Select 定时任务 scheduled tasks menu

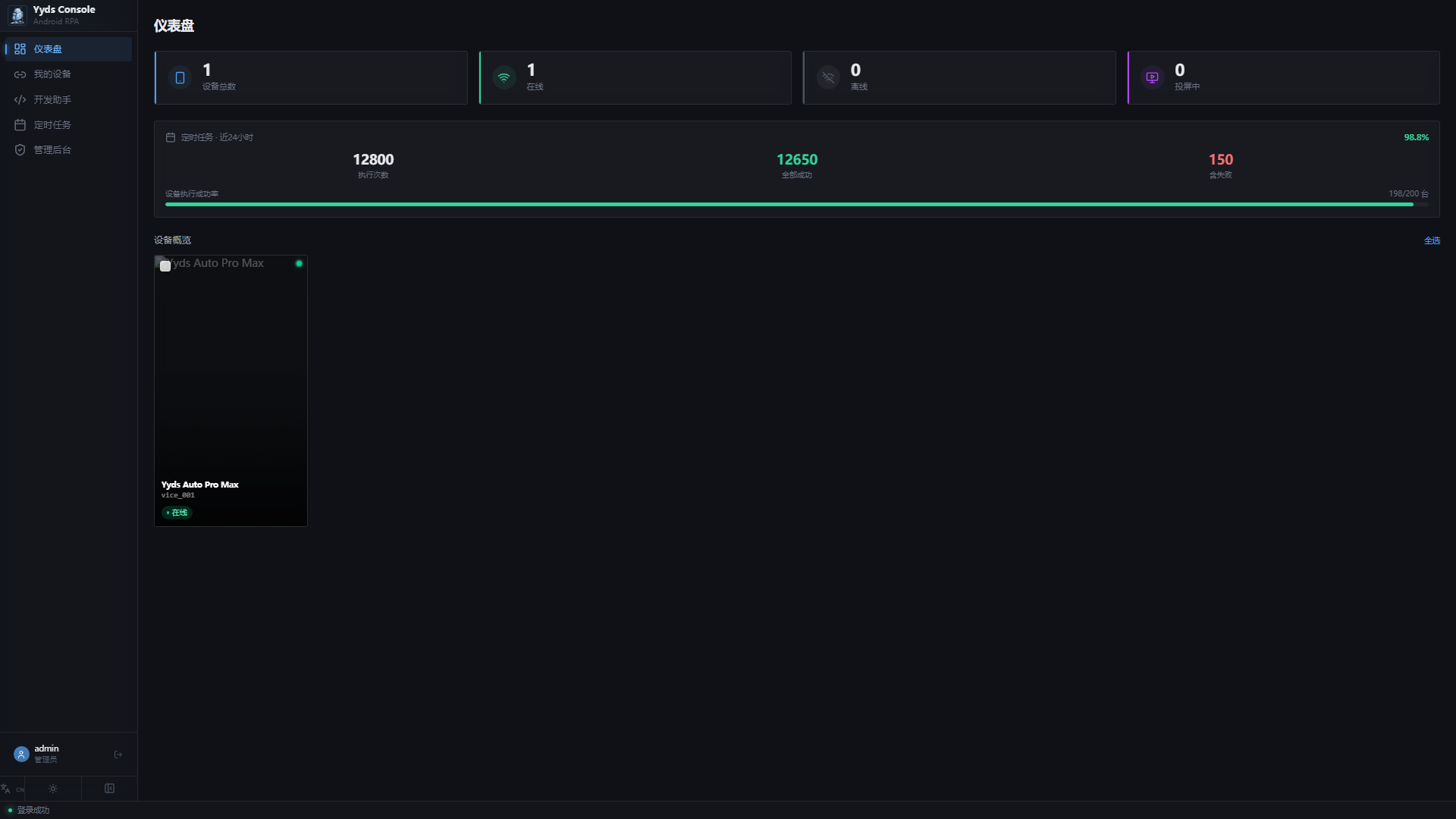click(68, 124)
